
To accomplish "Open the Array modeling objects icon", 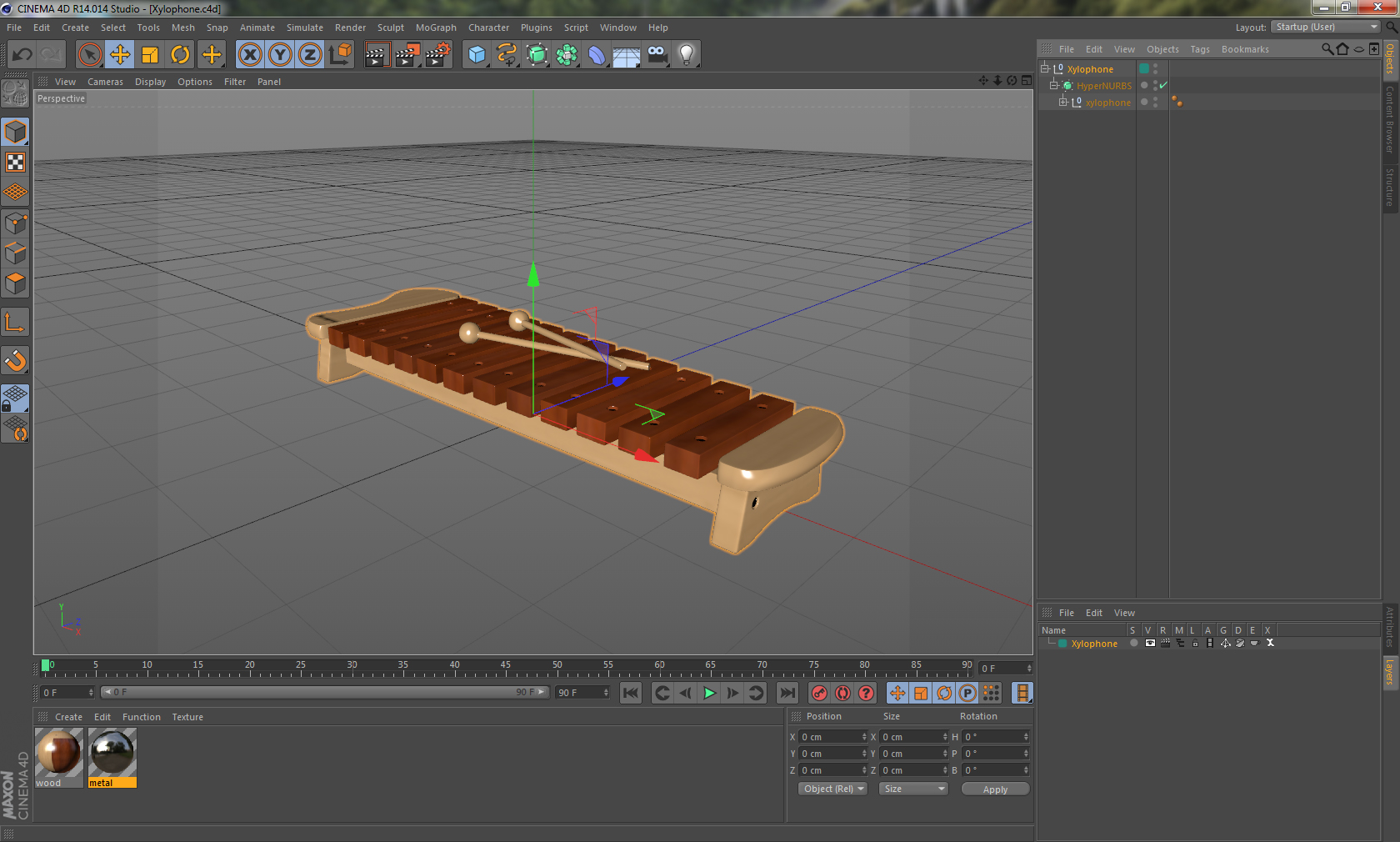I will [567, 55].
